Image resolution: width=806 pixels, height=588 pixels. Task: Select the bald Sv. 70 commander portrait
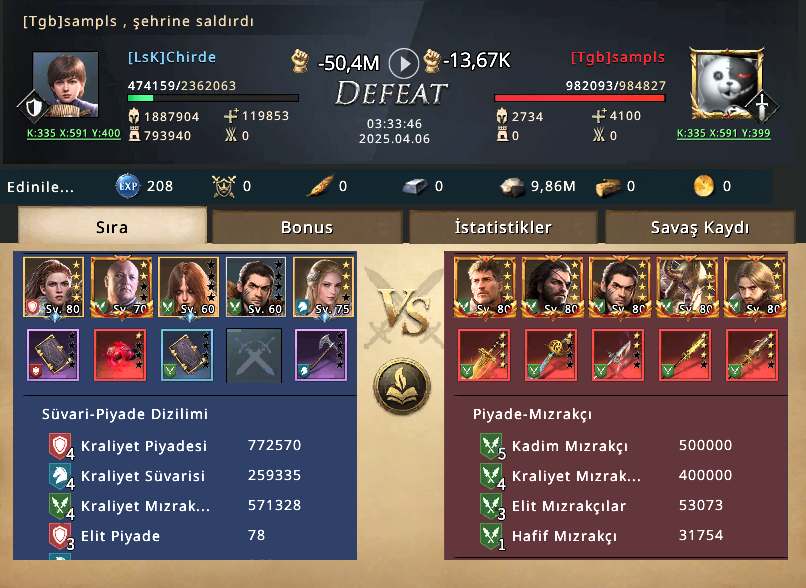pyautogui.click(x=121, y=287)
